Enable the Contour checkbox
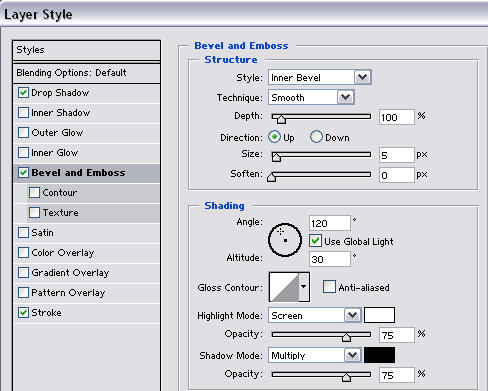Screen dimensions: 488x391 (34, 192)
